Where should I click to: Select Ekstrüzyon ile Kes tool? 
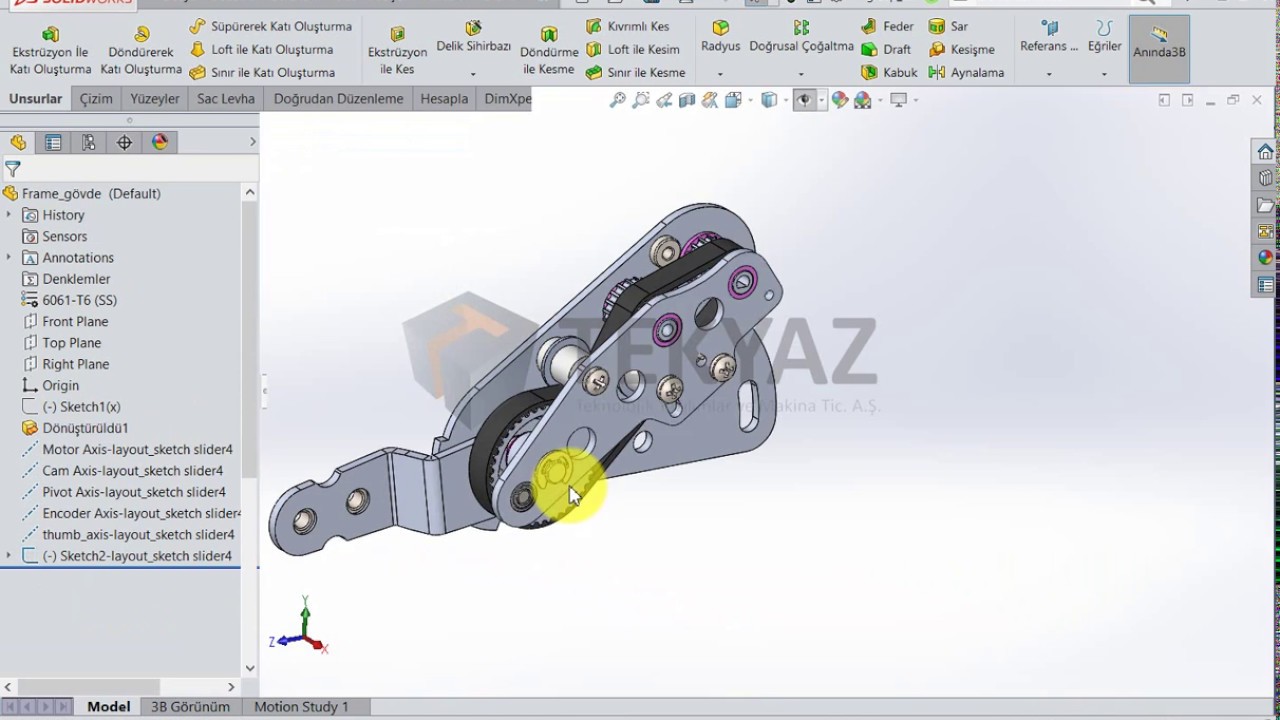(397, 51)
